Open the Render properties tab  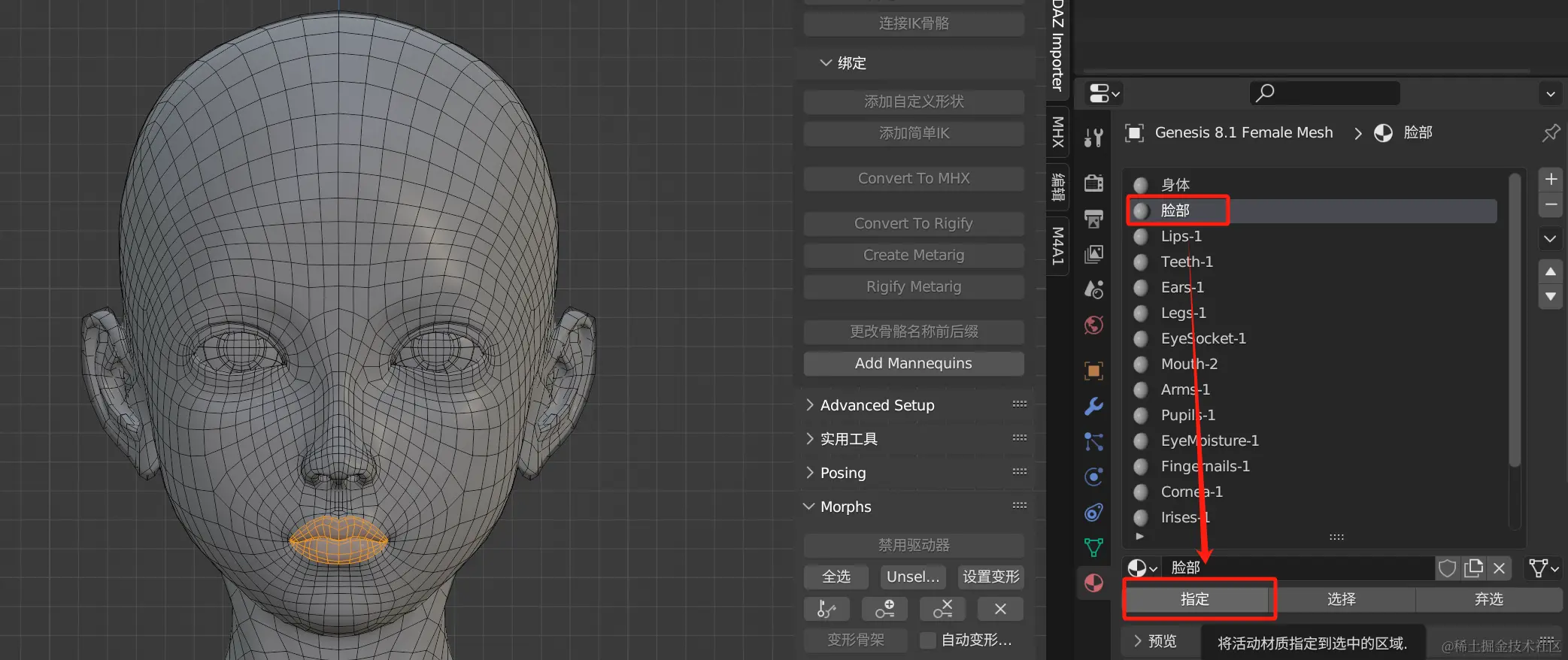point(1093,183)
